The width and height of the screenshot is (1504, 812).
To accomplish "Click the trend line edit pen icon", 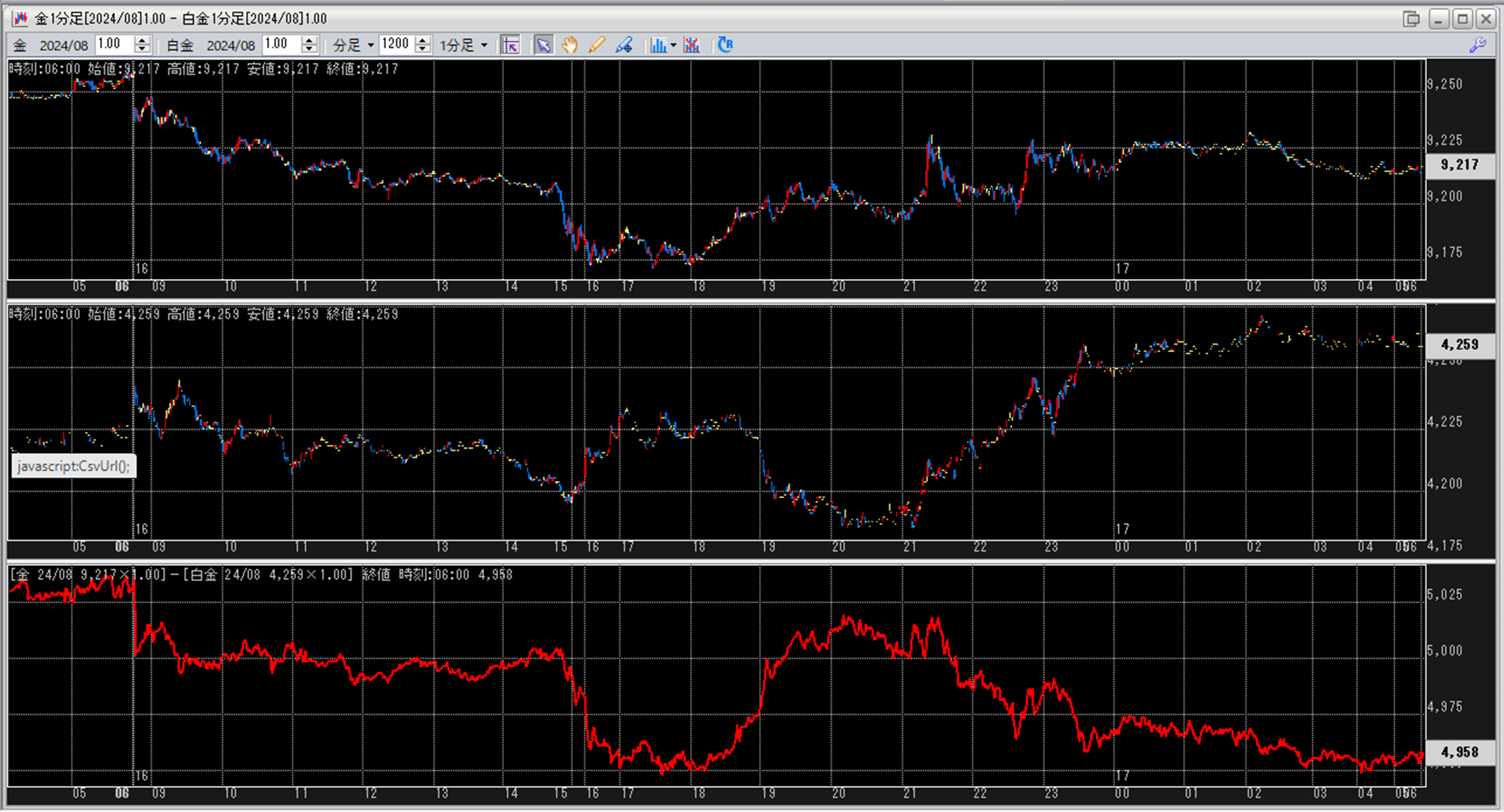I will click(x=624, y=46).
